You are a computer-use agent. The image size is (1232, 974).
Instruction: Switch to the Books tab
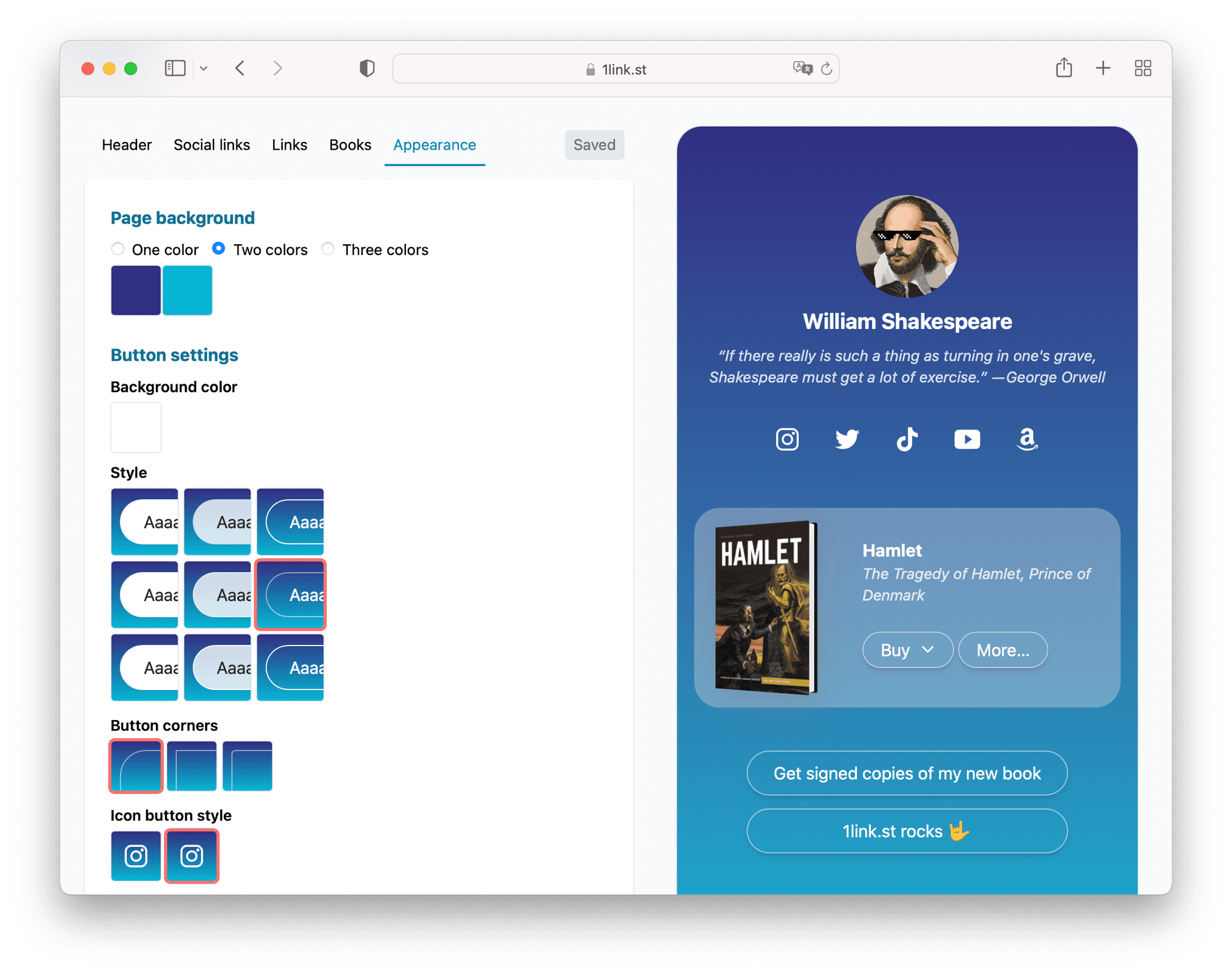click(350, 145)
